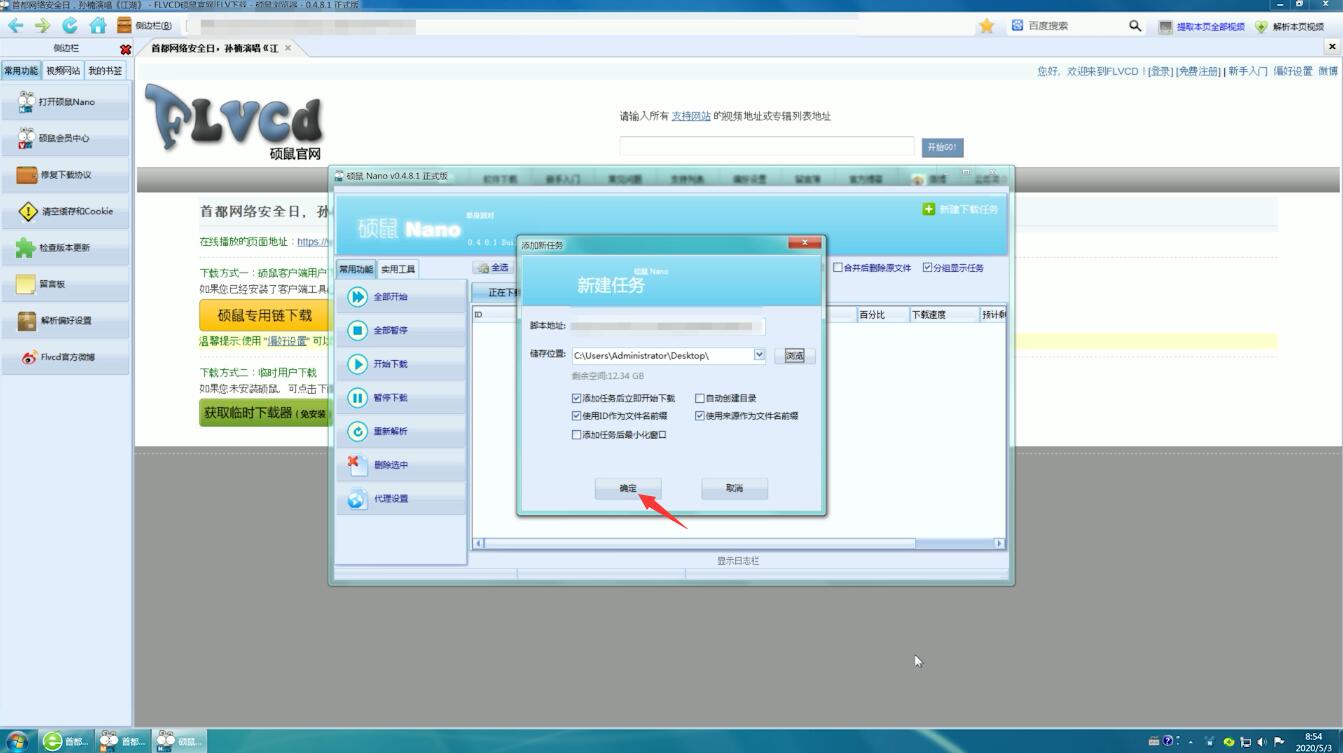Click 全部开始 in Nano window
Viewport: 1343px width, 753px height.
pyautogui.click(x=401, y=297)
